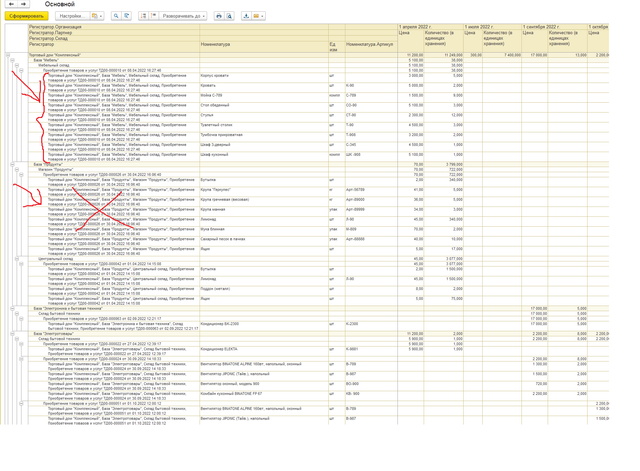The width and height of the screenshot is (640, 471).
Task: Open the report variants dropdown beside Настройки
Action: pyautogui.click(x=97, y=16)
